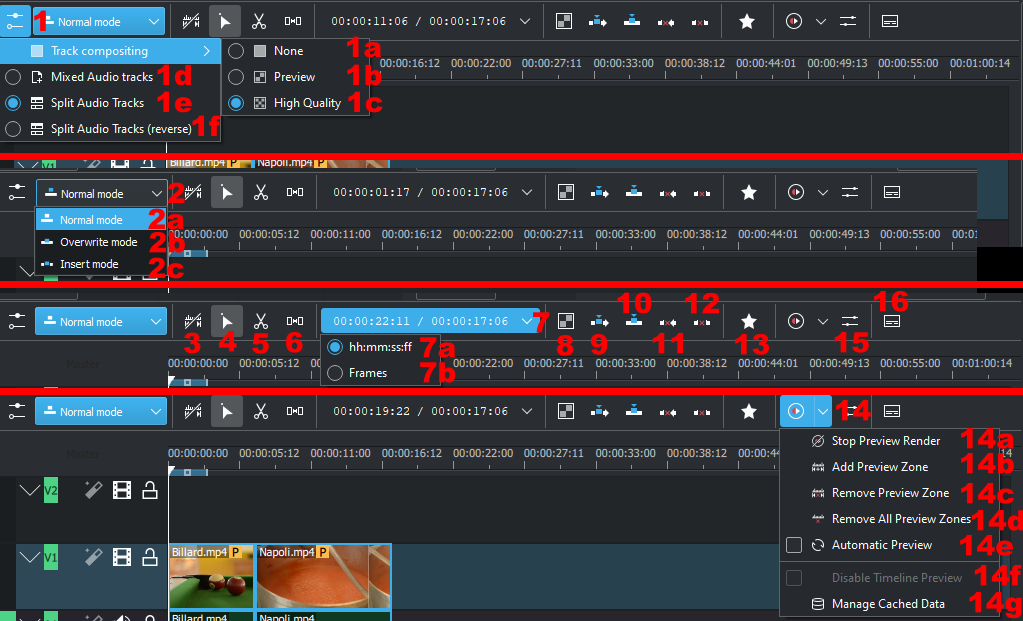Open timeline settings icon beside 00:00:11:06 toolbar
The height and width of the screenshot is (621, 1023).
click(14, 22)
